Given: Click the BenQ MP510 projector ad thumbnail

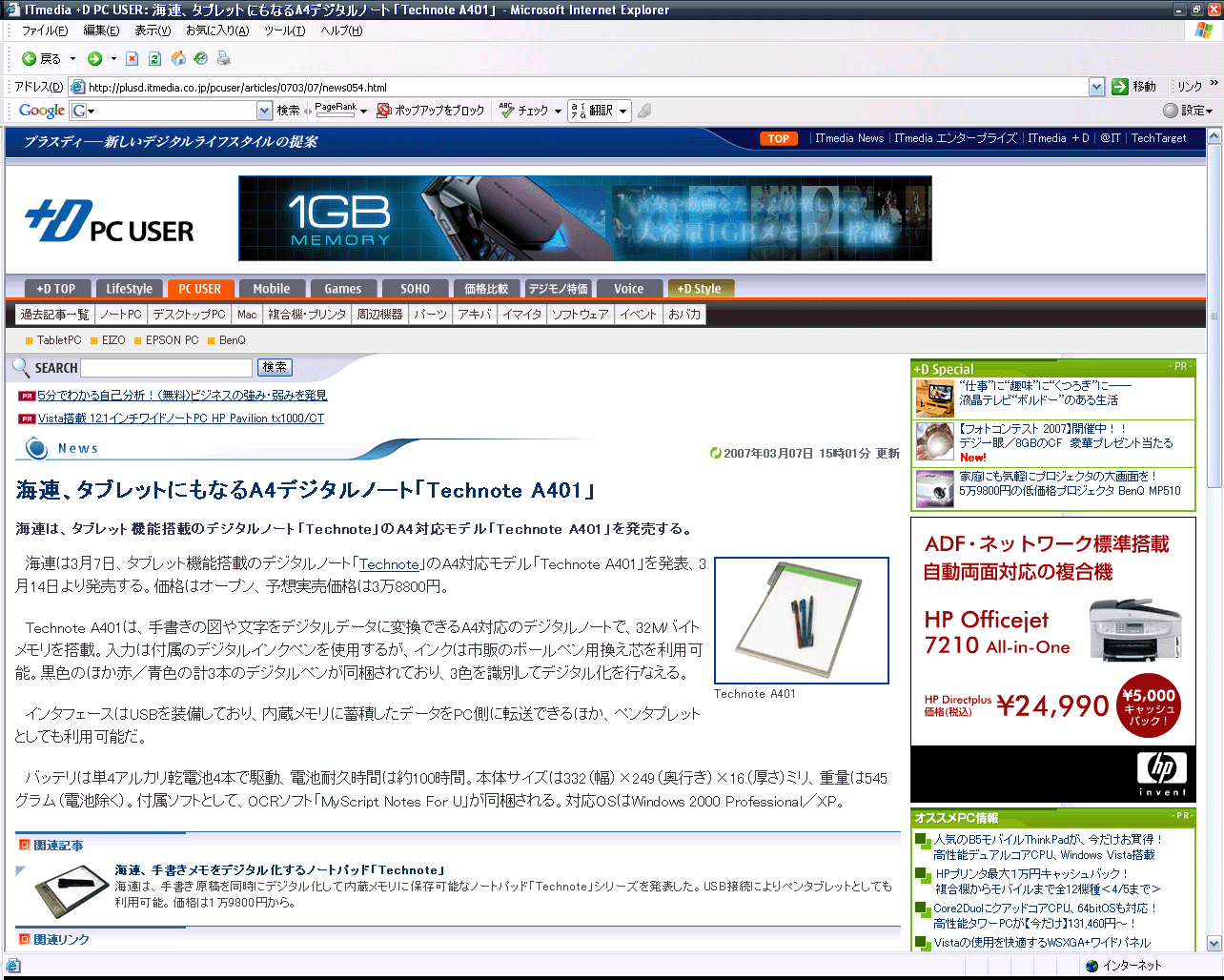Looking at the screenshot, I should click(x=935, y=488).
